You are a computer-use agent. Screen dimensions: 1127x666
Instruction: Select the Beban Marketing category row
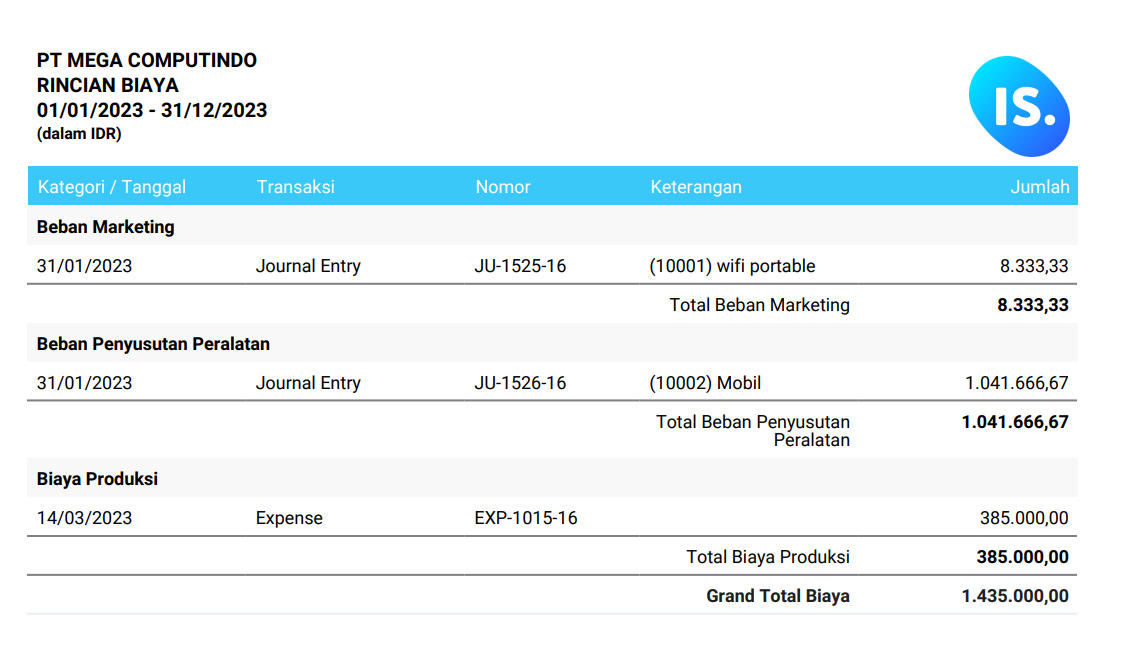[106, 227]
